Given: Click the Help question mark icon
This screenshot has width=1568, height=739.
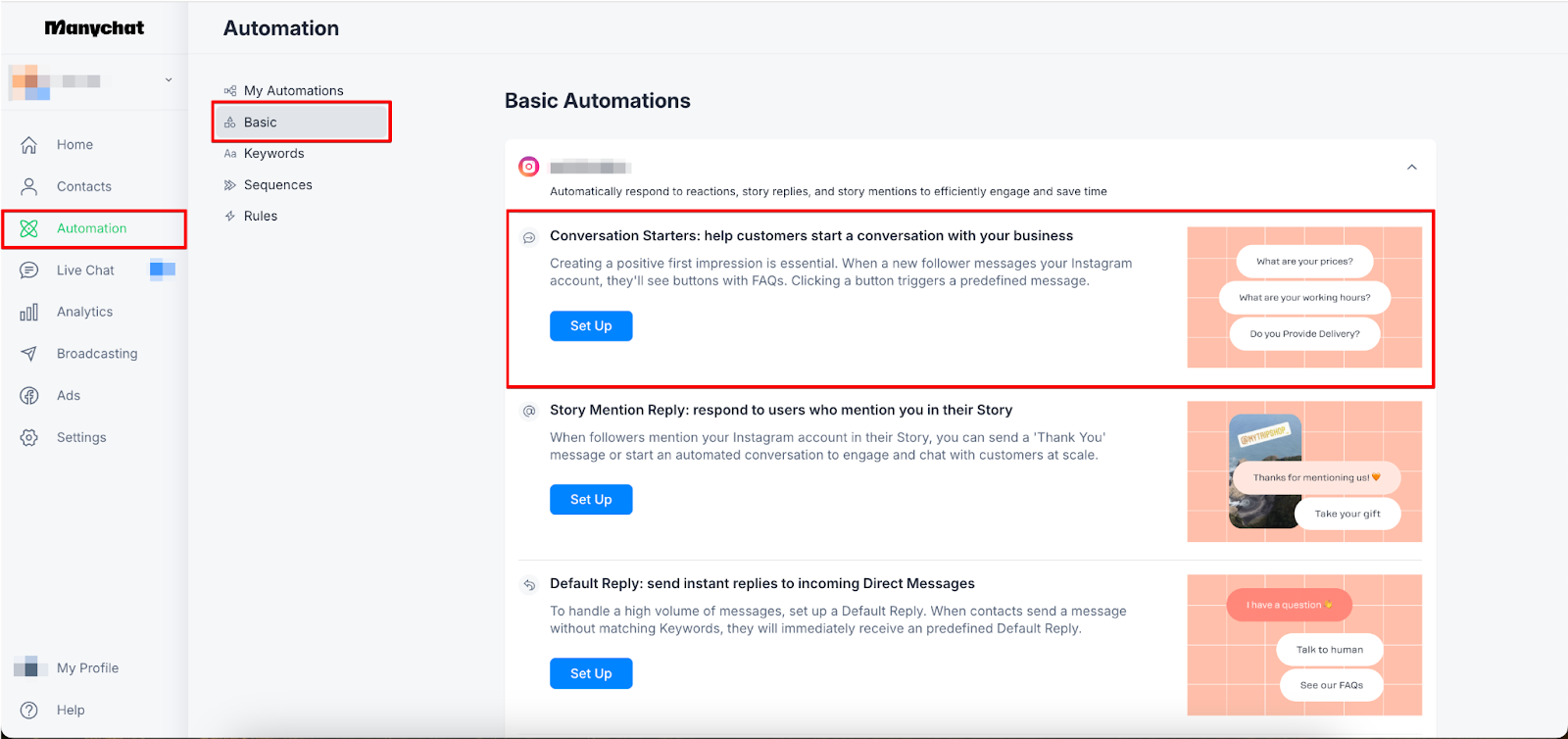Looking at the screenshot, I should point(29,711).
